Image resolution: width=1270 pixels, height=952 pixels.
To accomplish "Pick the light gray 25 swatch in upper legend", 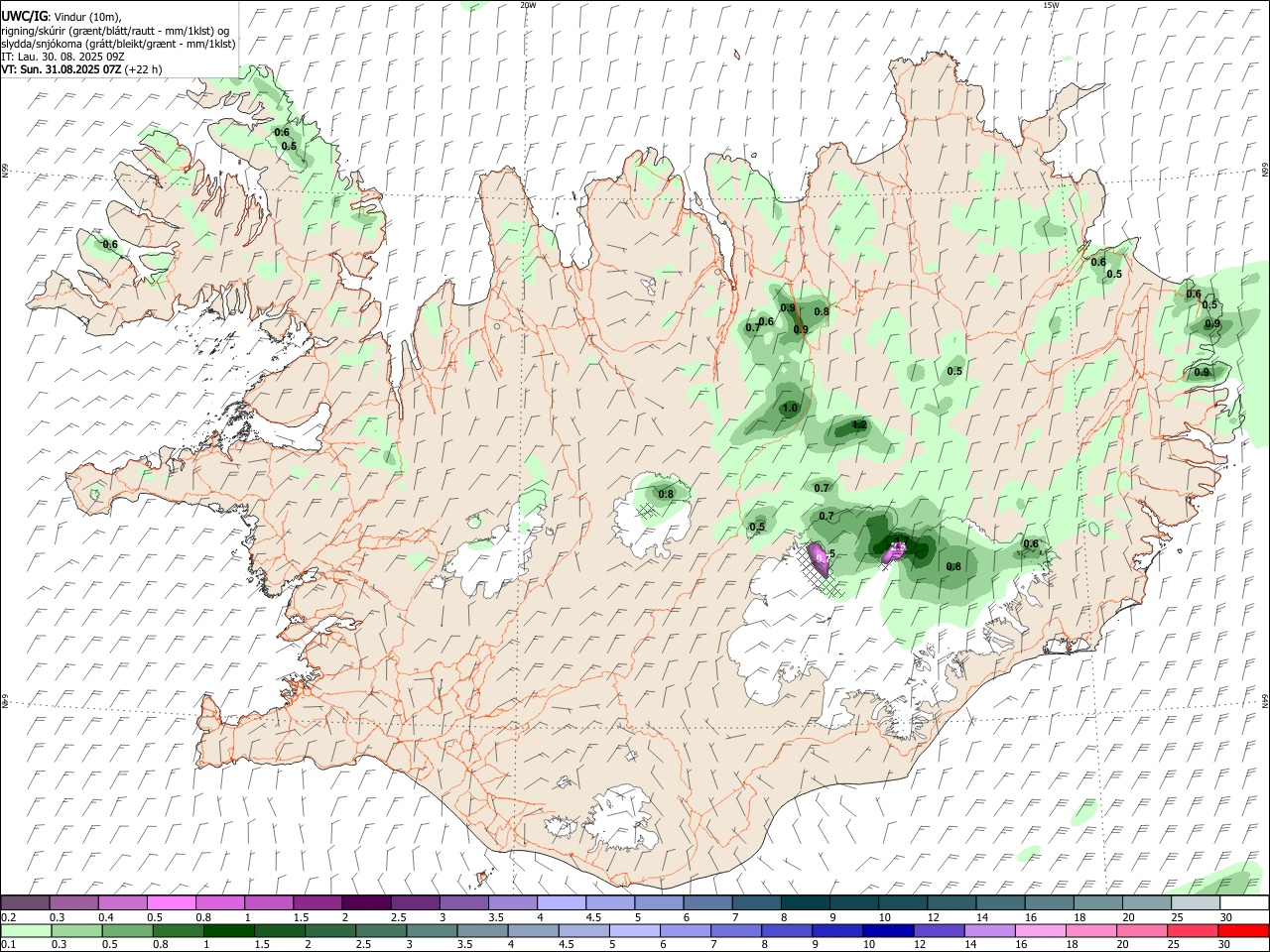I will [1196, 903].
